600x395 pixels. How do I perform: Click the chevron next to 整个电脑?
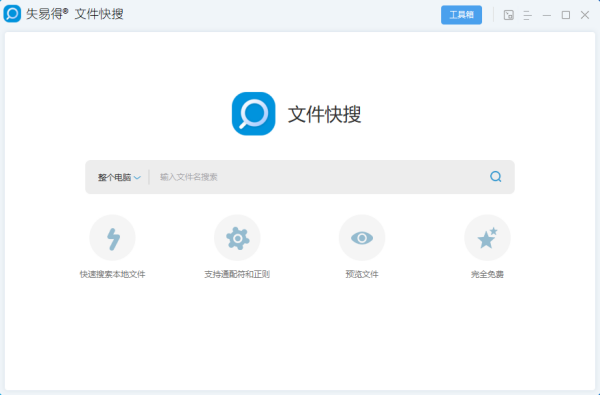[x=137, y=178]
